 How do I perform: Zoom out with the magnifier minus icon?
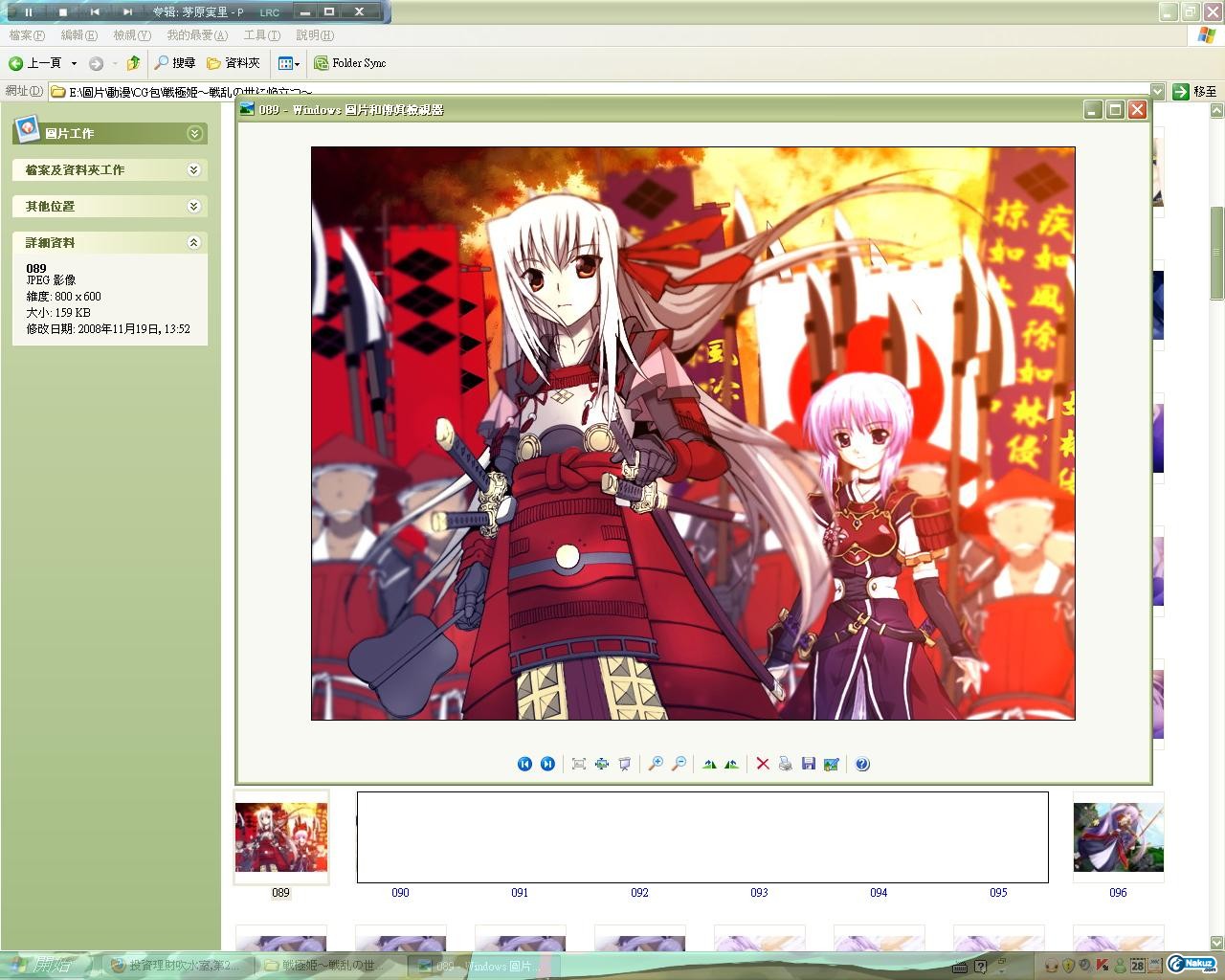click(x=679, y=764)
